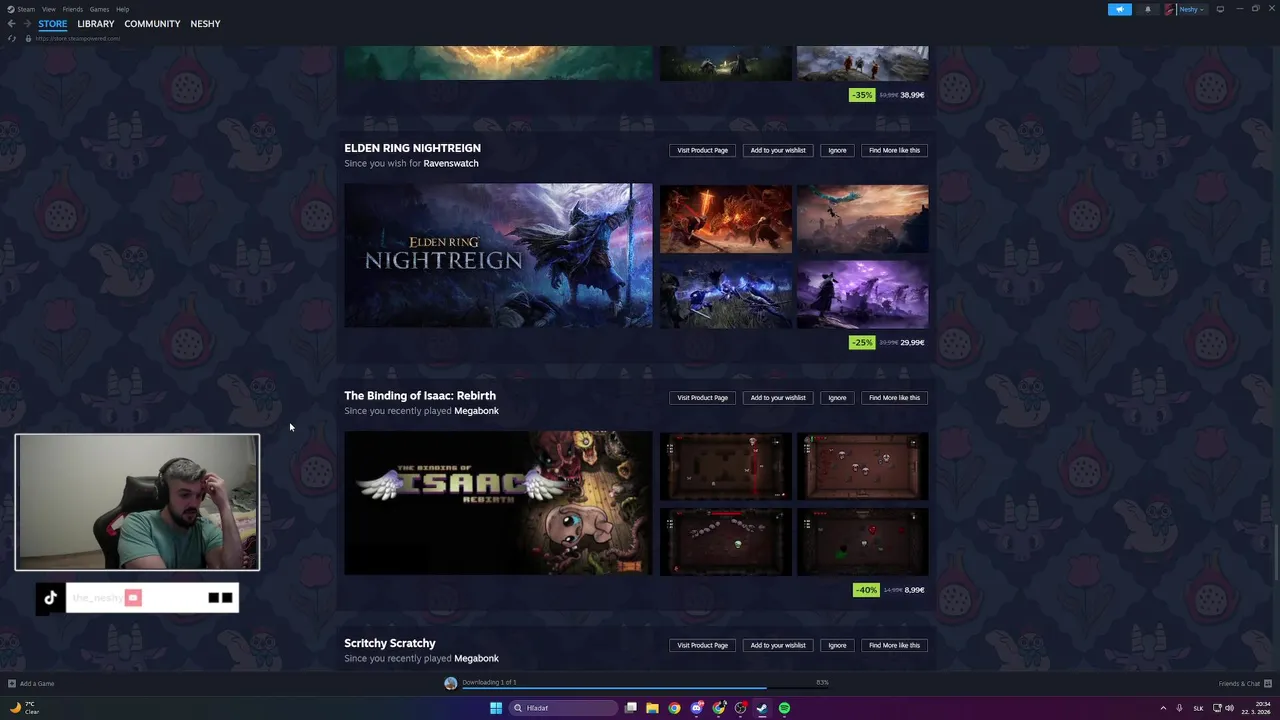This screenshot has height=720, width=1280.
Task: Open the blue announcements megaphone button
Action: tap(1120, 9)
